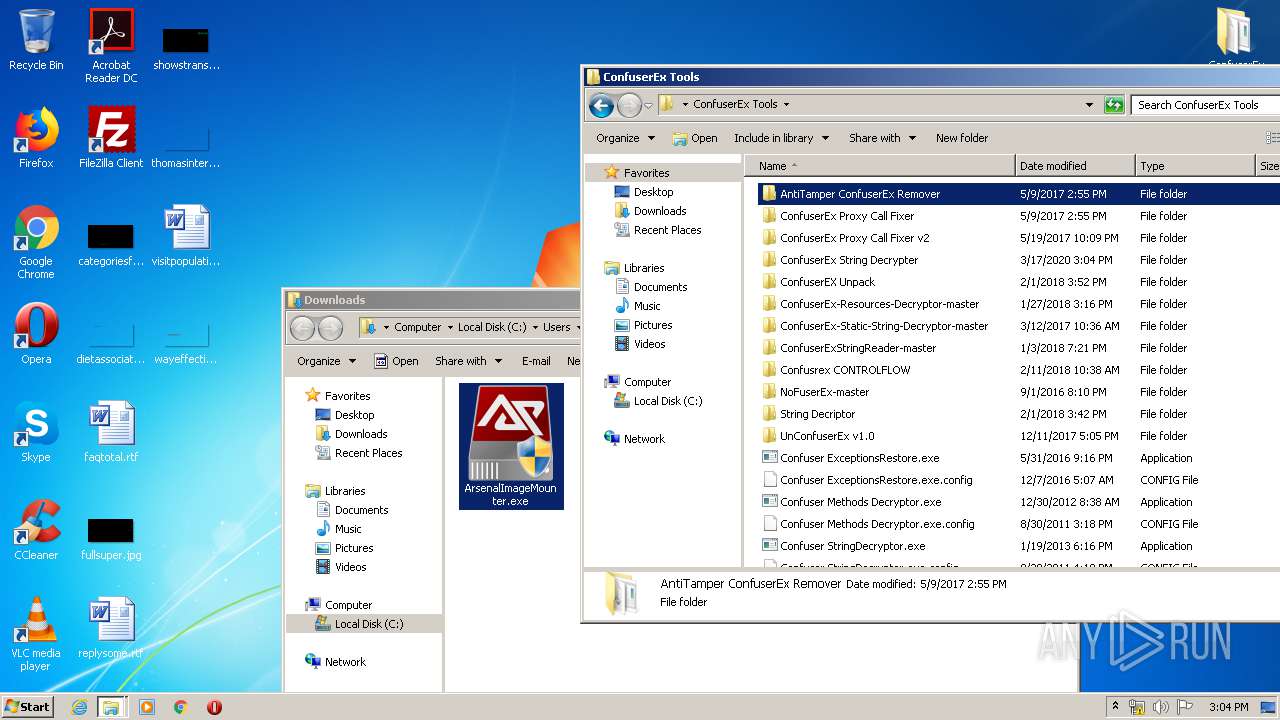1280x720 pixels.
Task: Click ConfuserEx Tools breadcrumb arrow
Action: [x=786, y=104]
